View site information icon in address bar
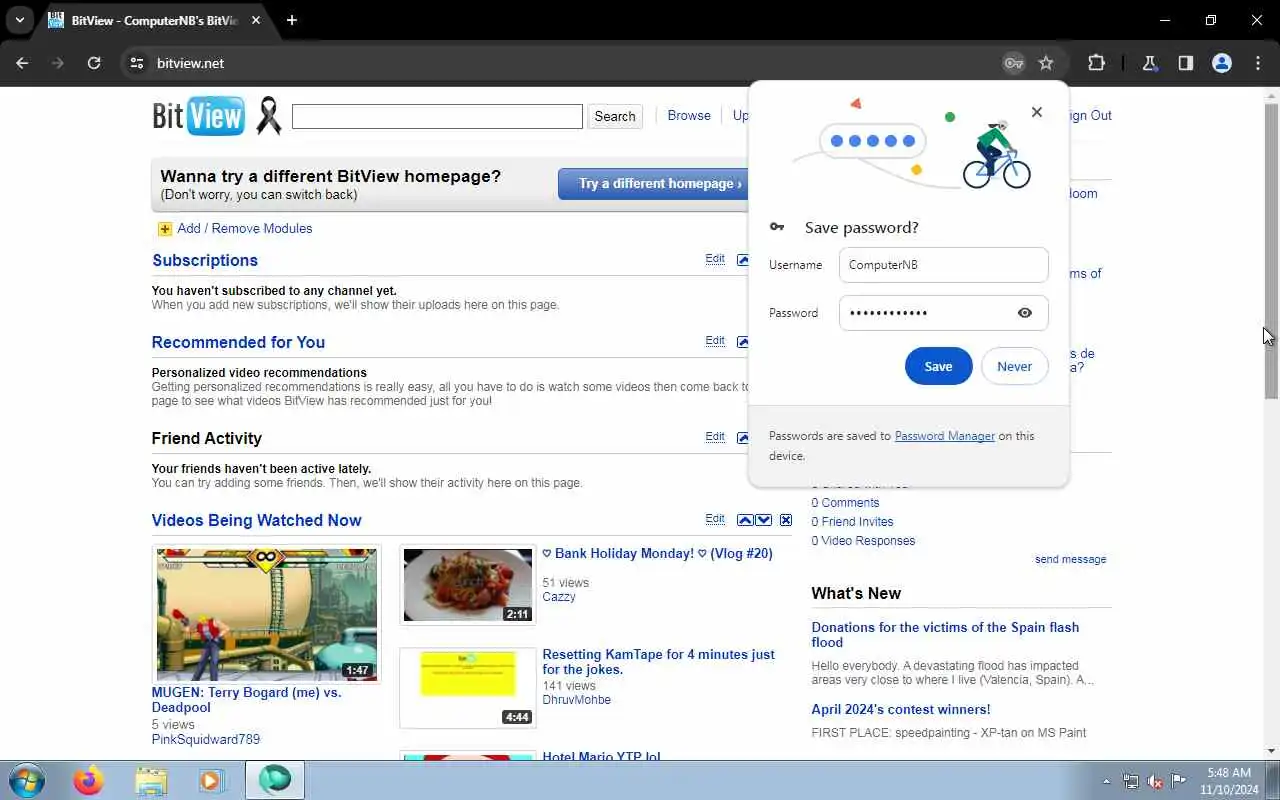This screenshot has height=800, width=1280. click(137, 63)
